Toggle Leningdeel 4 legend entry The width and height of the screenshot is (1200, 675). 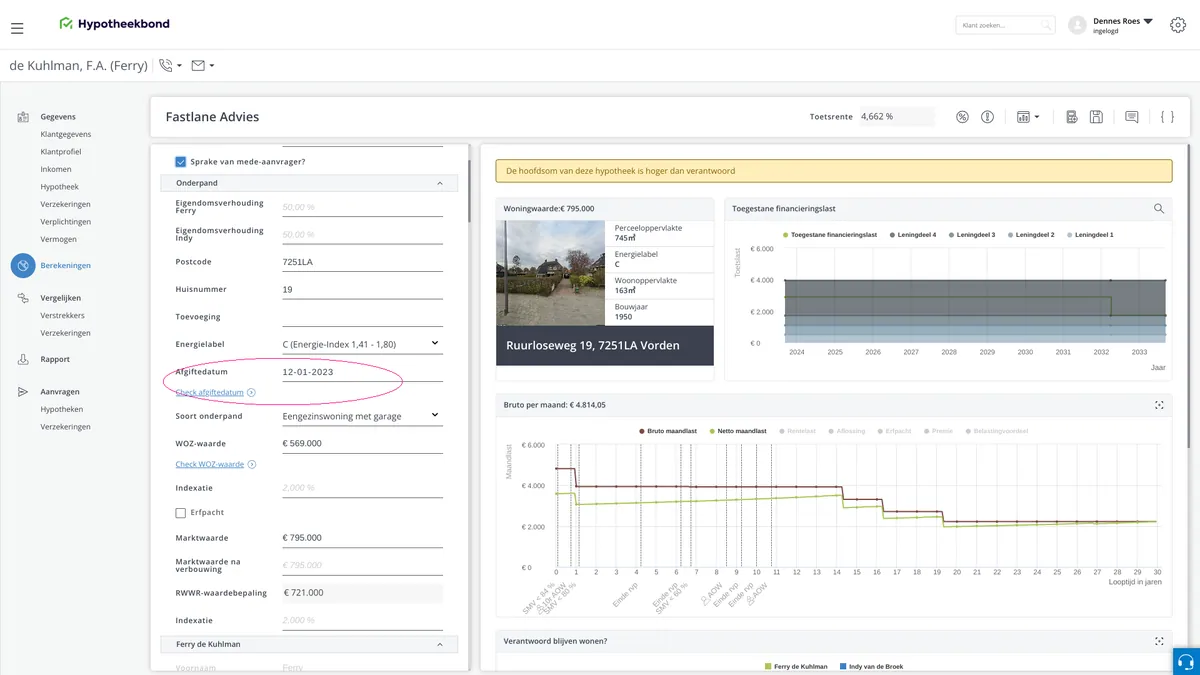(912, 235)
